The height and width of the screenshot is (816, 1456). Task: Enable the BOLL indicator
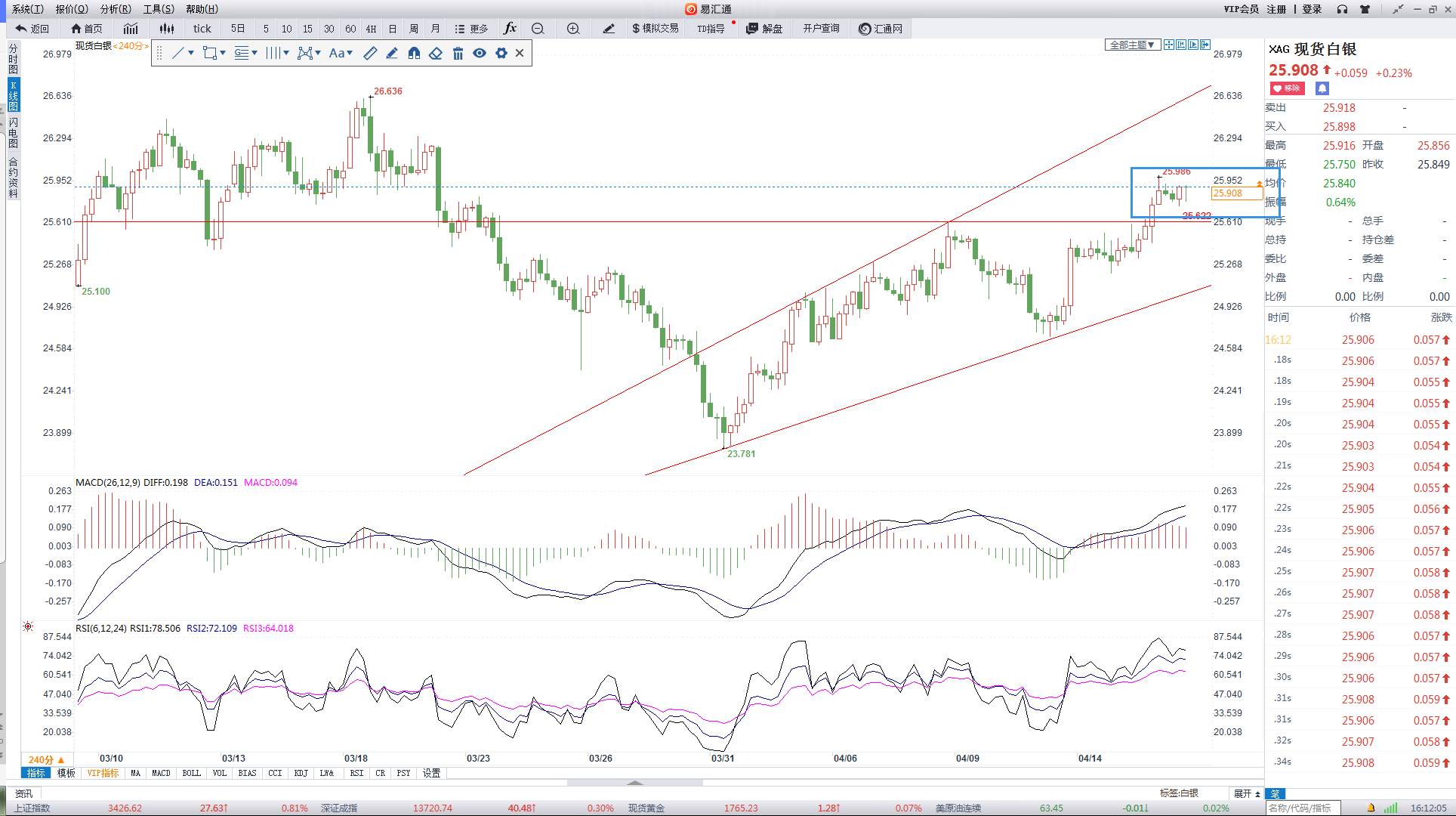click(x=192, y=773)
